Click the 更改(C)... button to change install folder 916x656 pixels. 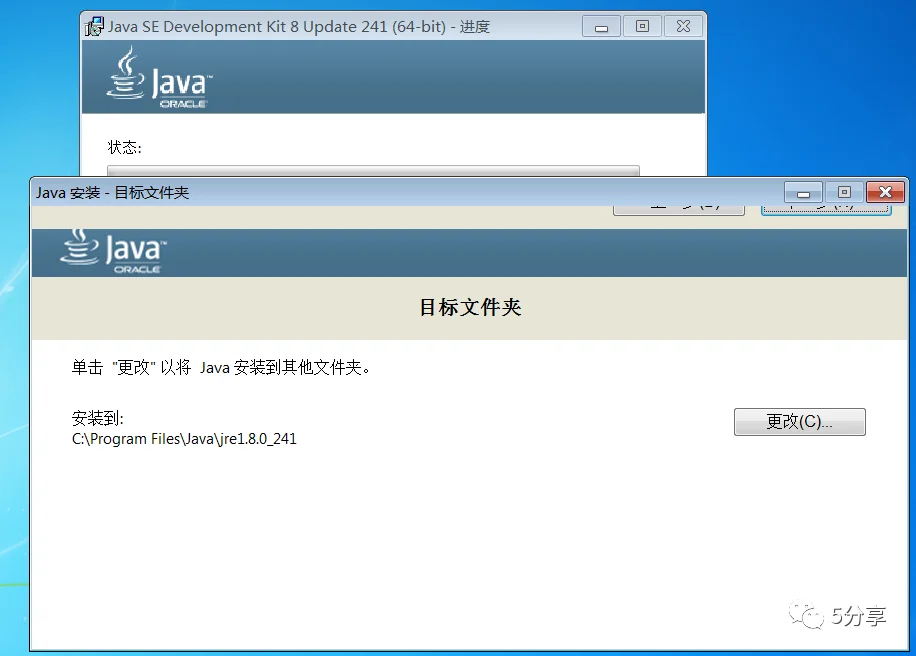coord(799,421)
